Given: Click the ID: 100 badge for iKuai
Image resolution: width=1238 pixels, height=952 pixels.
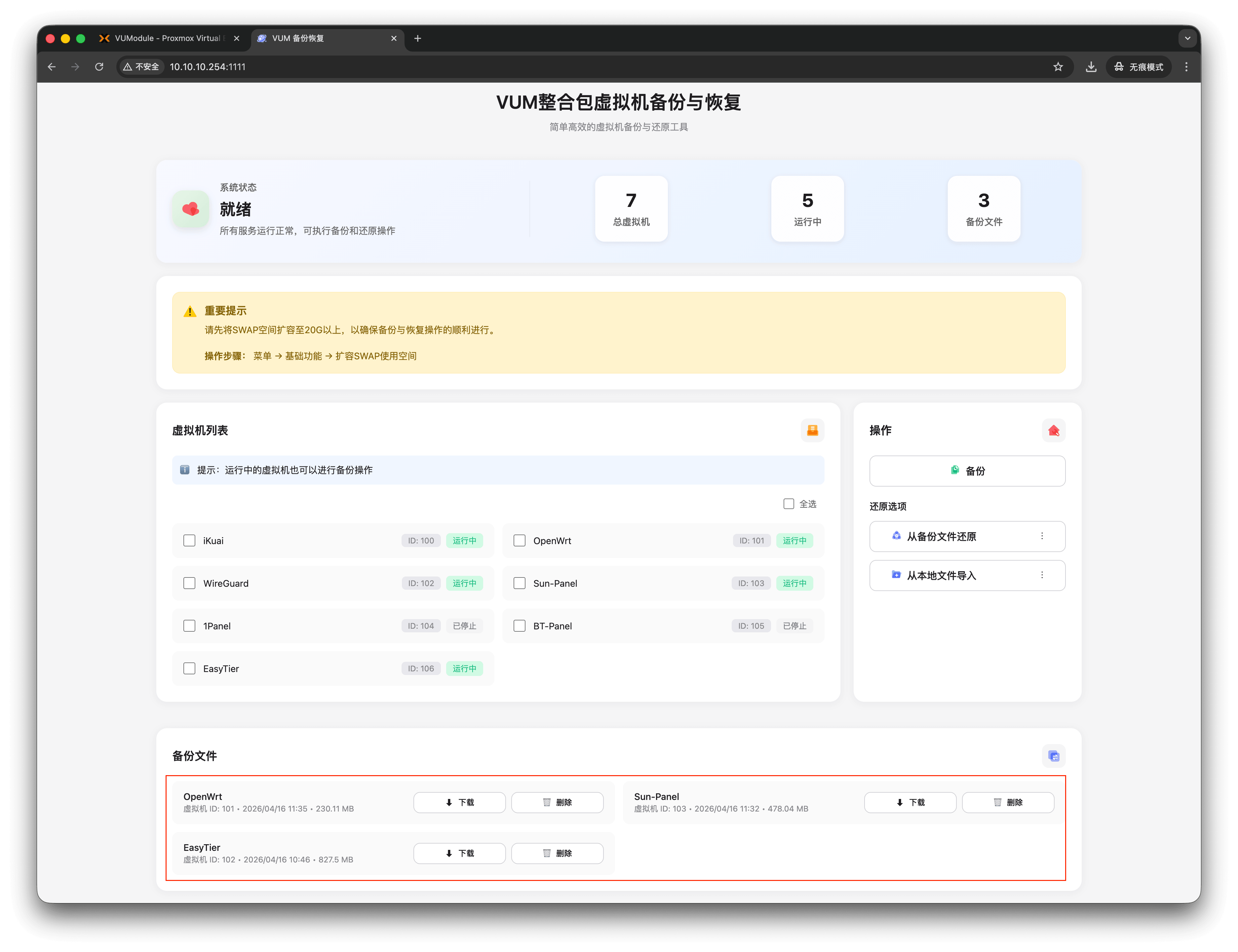Looking at the screenshot, I should (421, 540).
